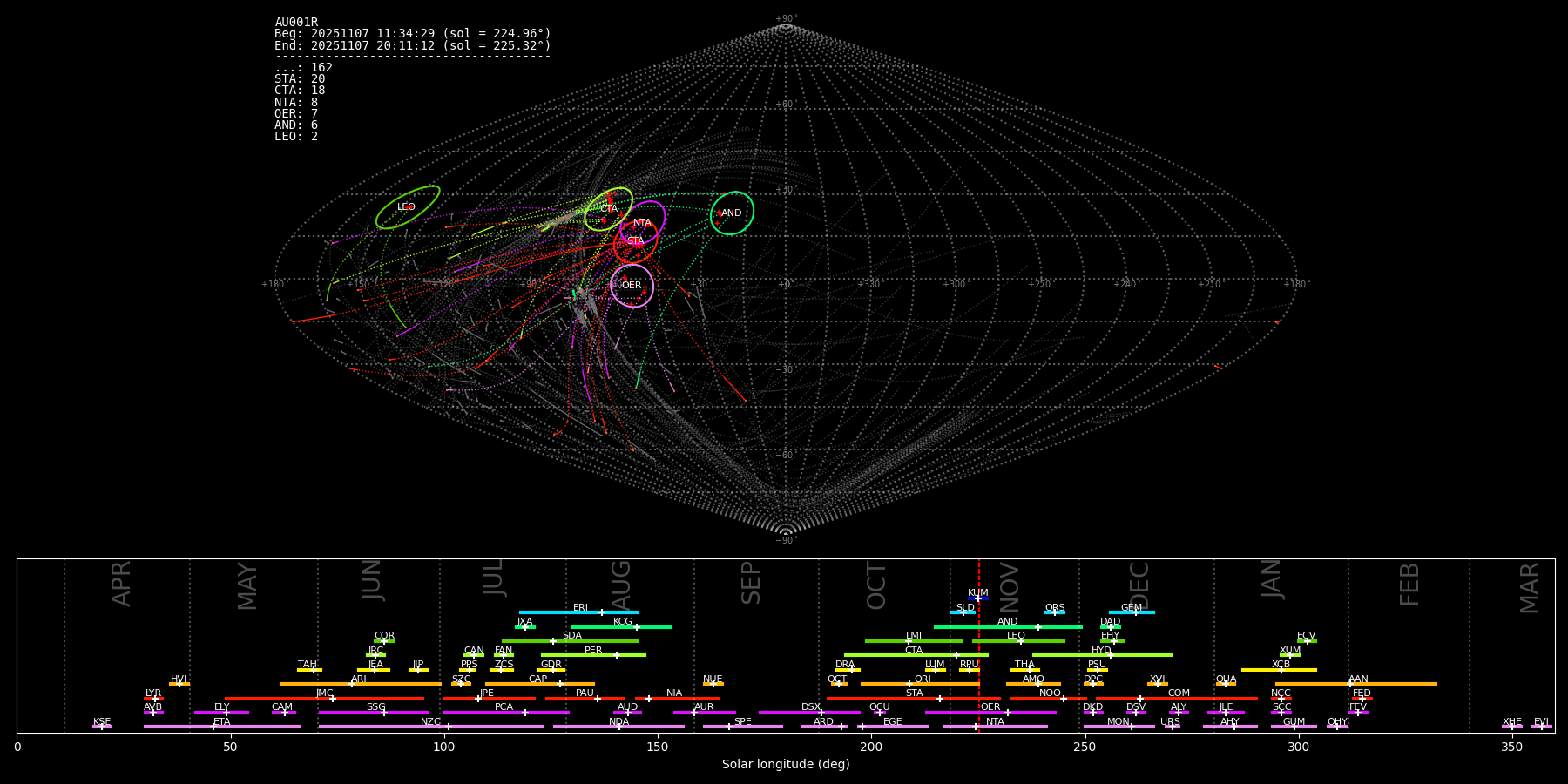Click the SDA shower bar in the timeline
Image resolution: width=1568 pixels, height=784 pixels.
(570, 641)
